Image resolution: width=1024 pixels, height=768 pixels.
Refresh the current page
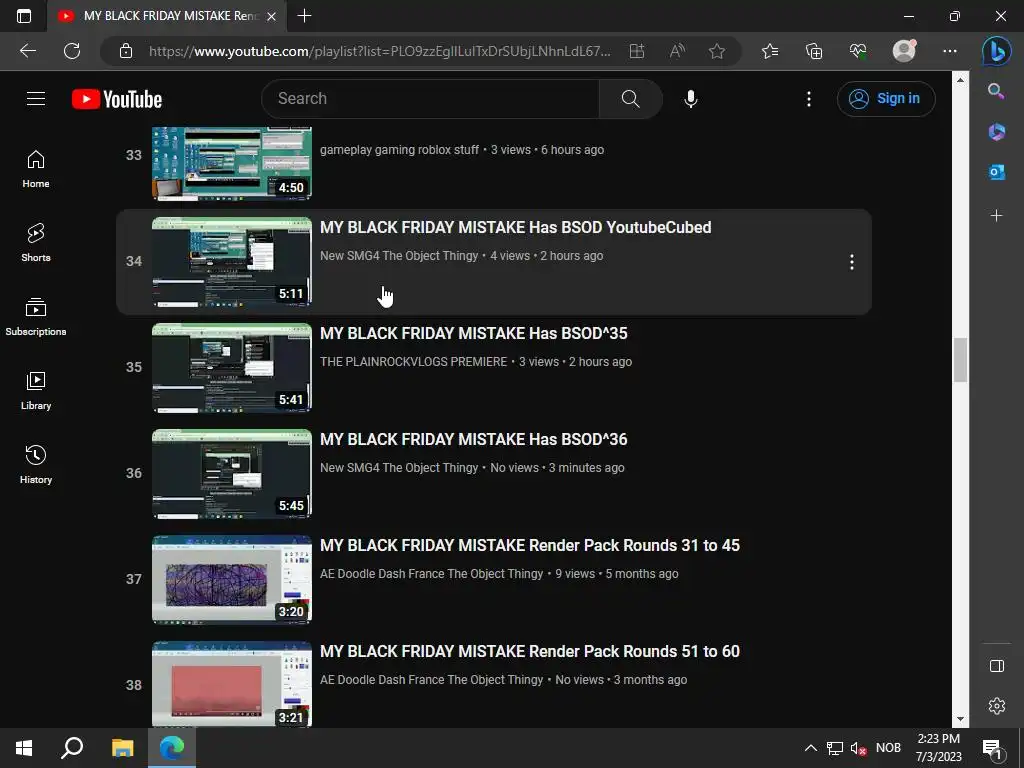point(72,51)
